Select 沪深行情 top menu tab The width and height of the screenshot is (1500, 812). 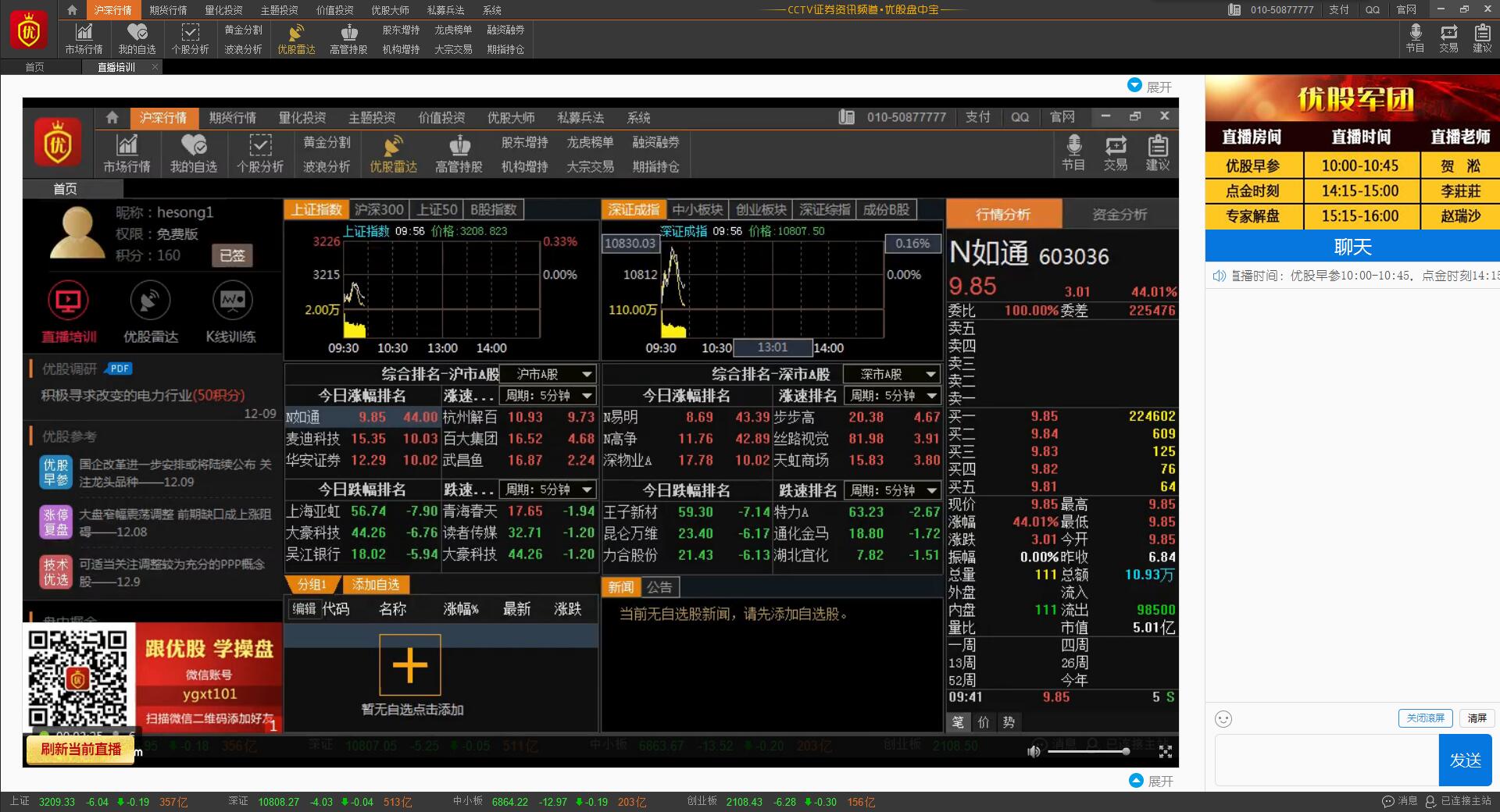pos(112,10)
